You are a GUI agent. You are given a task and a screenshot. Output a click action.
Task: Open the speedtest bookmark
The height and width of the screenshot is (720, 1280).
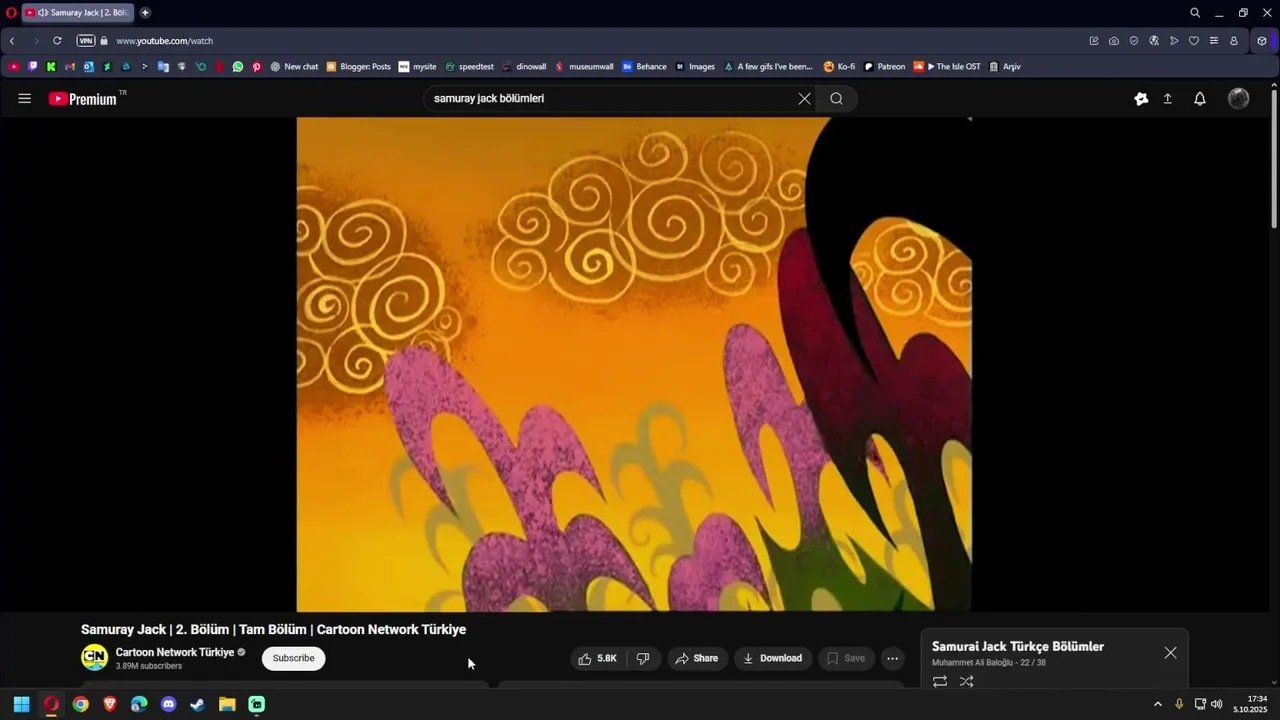tap(469, 67)
